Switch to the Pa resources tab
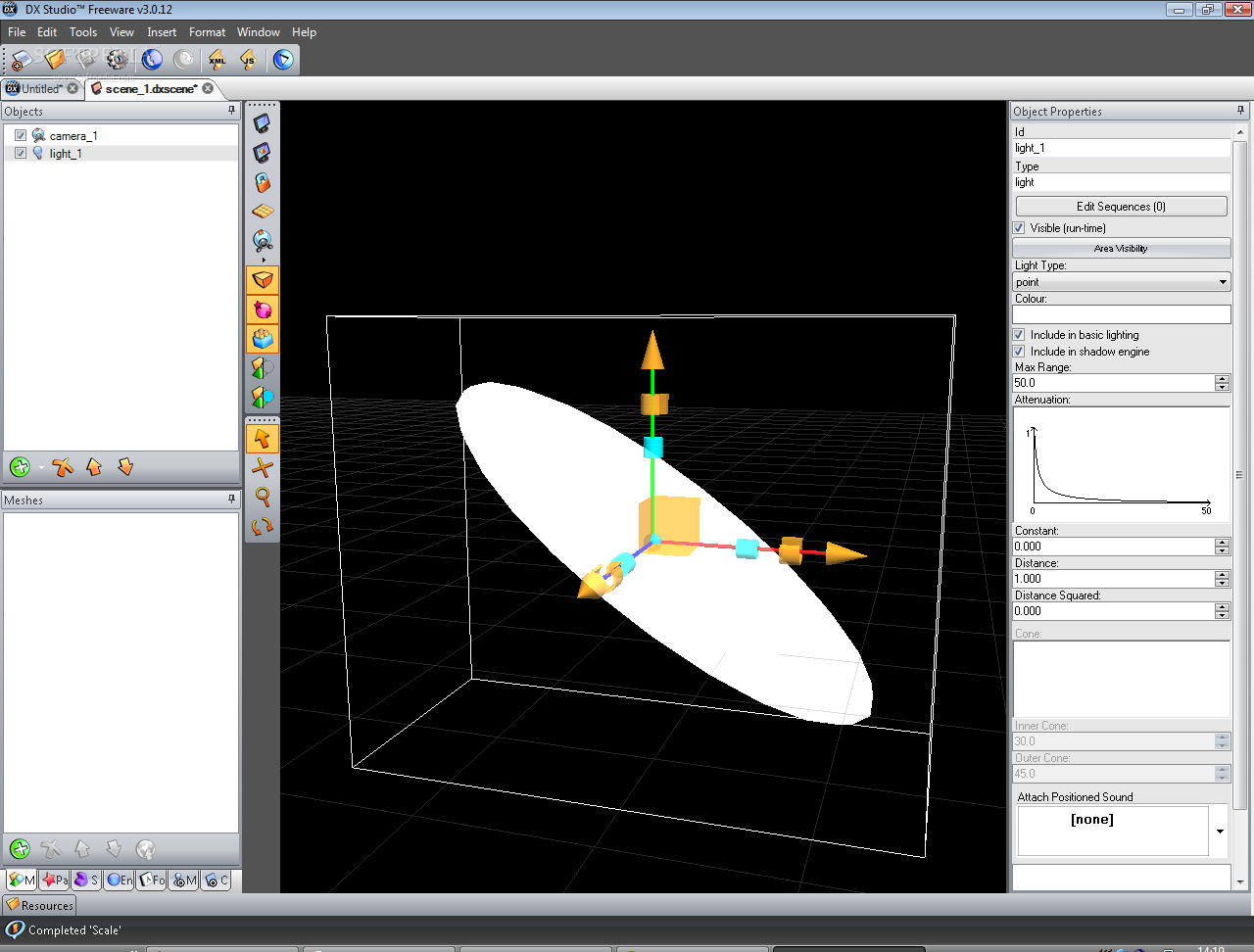 coord(55,881)
